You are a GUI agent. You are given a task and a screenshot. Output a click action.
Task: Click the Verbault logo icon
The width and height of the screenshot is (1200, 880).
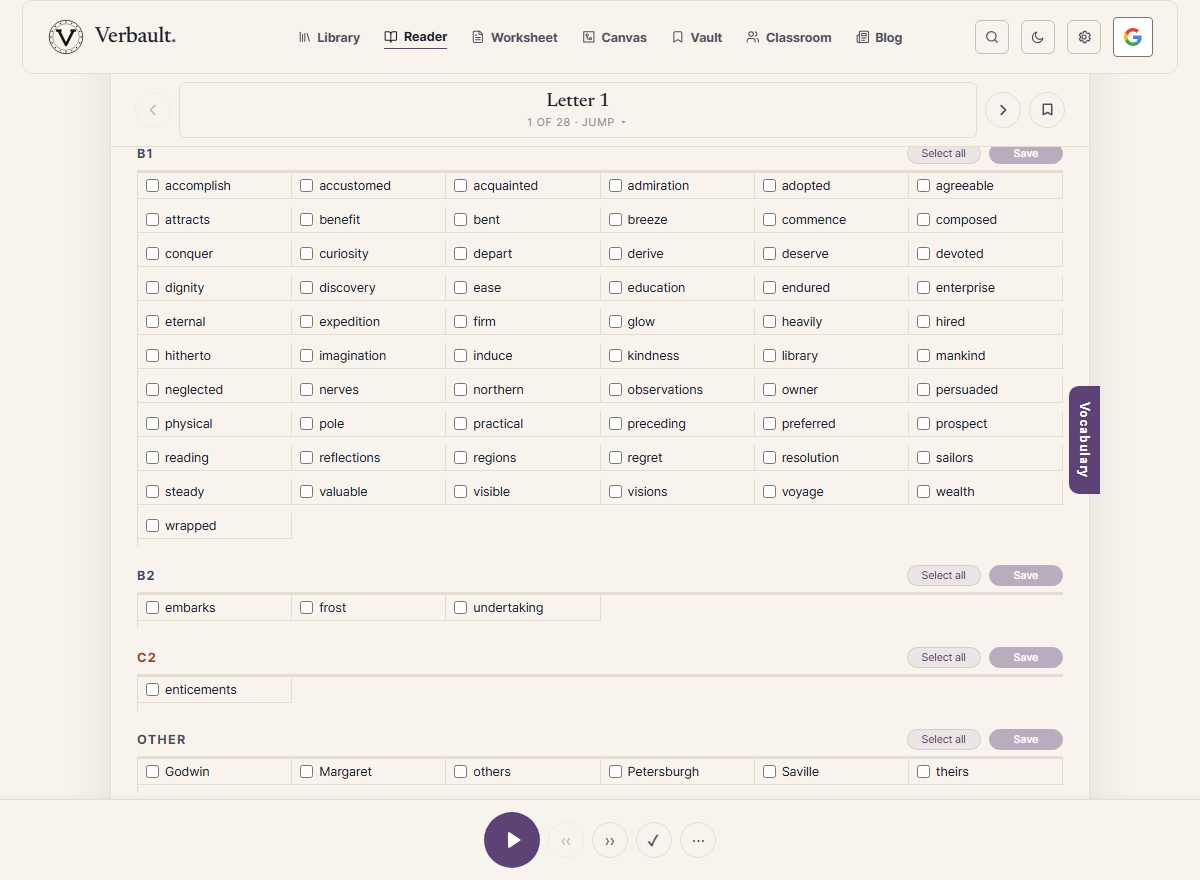click(66, 37)
